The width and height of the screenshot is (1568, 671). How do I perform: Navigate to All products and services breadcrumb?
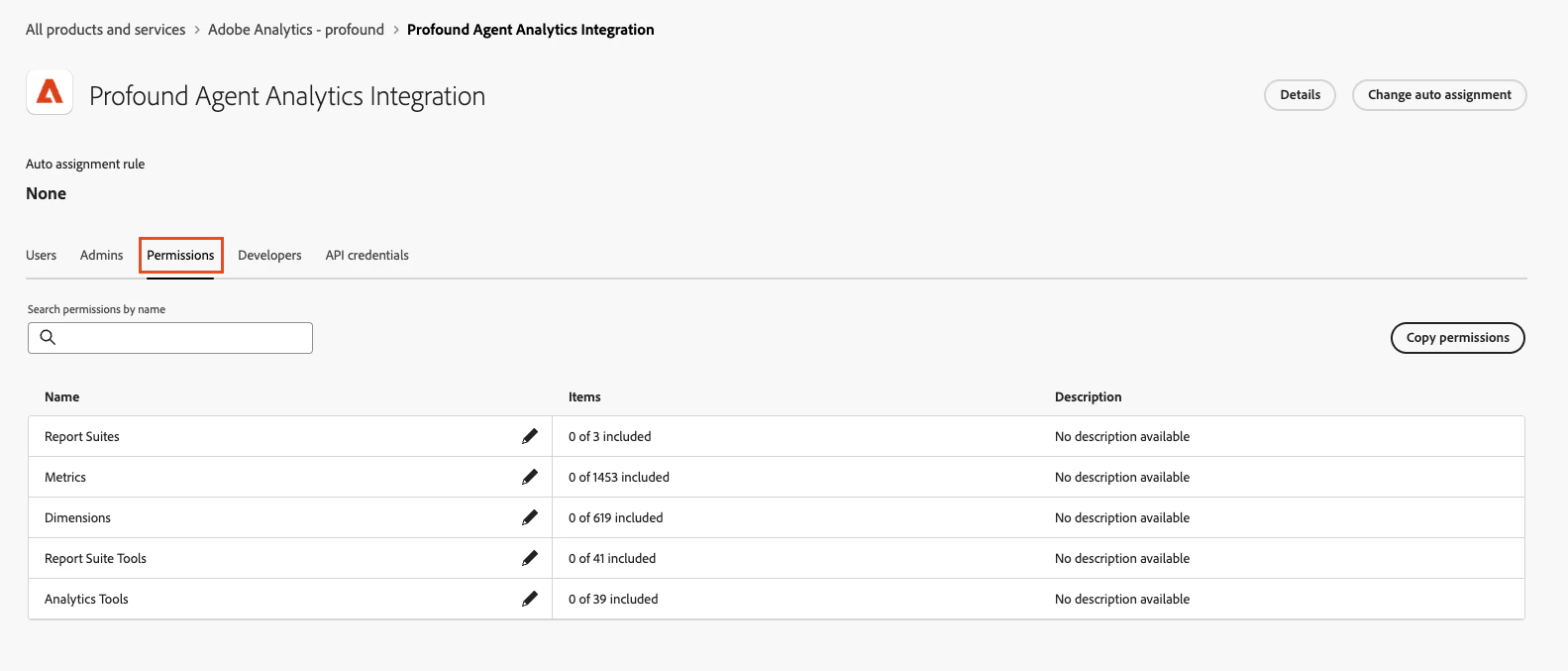pyautogui.click(x=105, y=30)
